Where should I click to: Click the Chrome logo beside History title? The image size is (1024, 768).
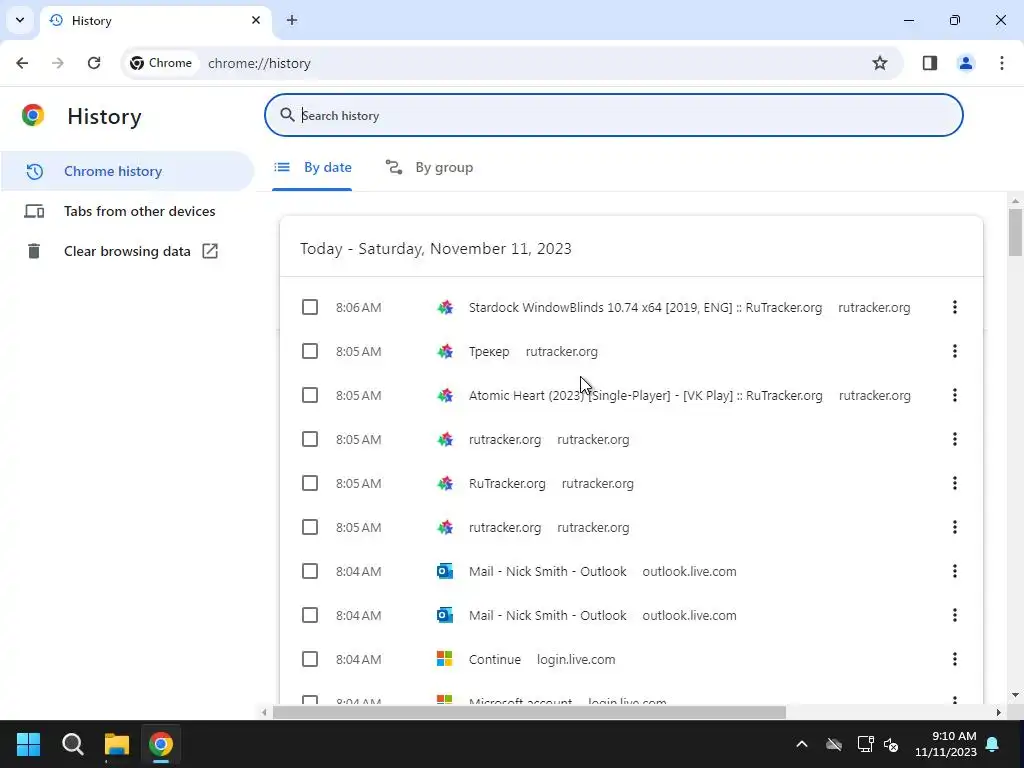(33, 116)
